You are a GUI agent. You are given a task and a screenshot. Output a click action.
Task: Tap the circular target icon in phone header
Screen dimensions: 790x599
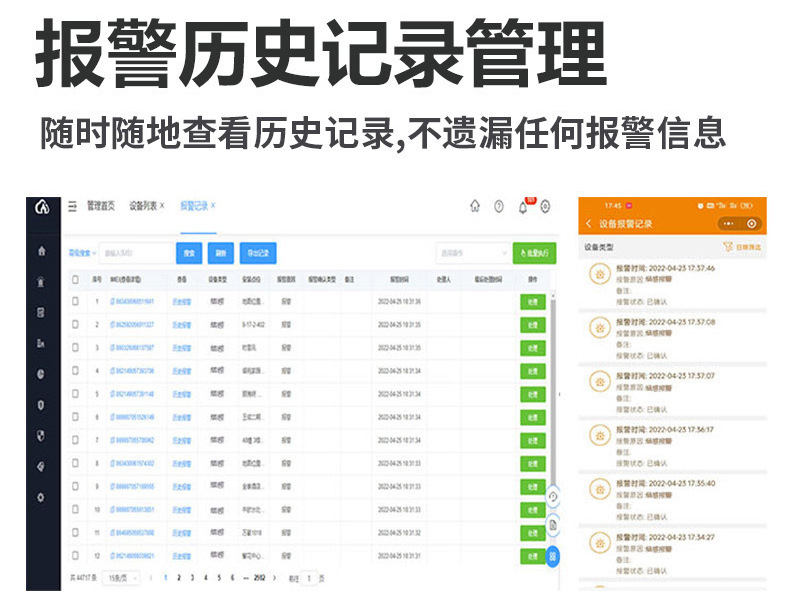[x=751, y=223]
